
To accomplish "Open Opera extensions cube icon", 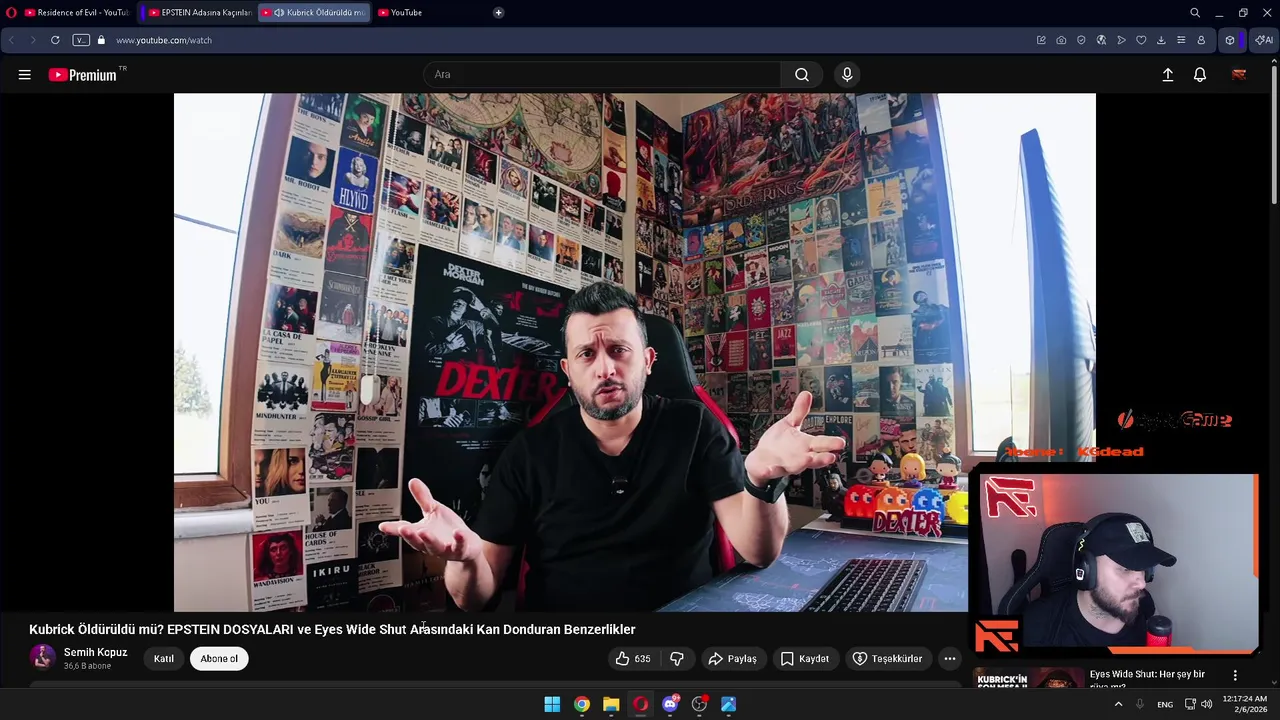I will pos(1230,40).
